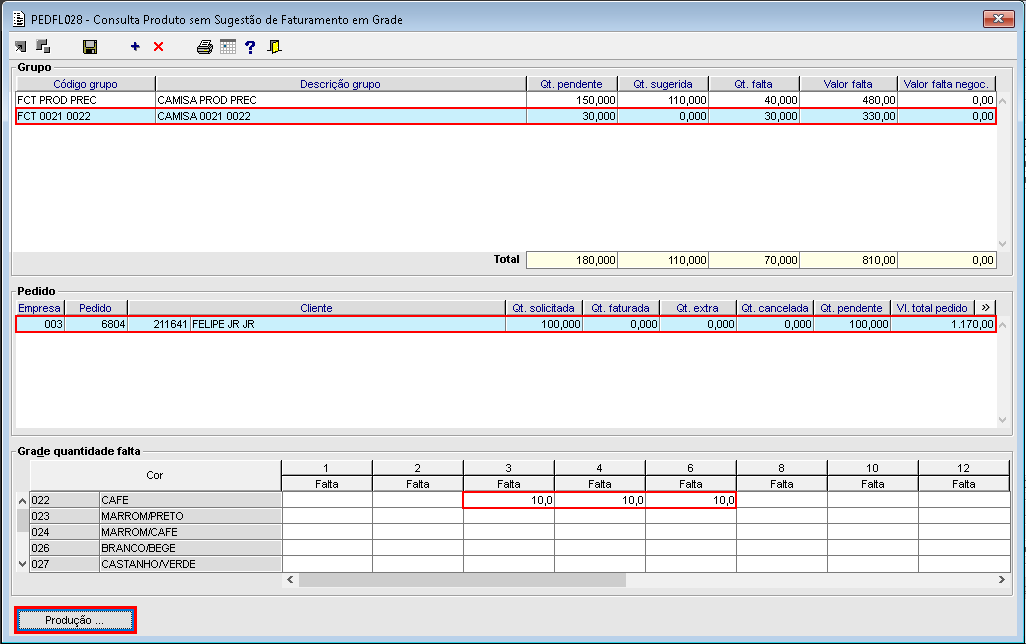Click the window document icon in title bar
The height and width of the screenshot is (644, 1026).
click(19, 19)
